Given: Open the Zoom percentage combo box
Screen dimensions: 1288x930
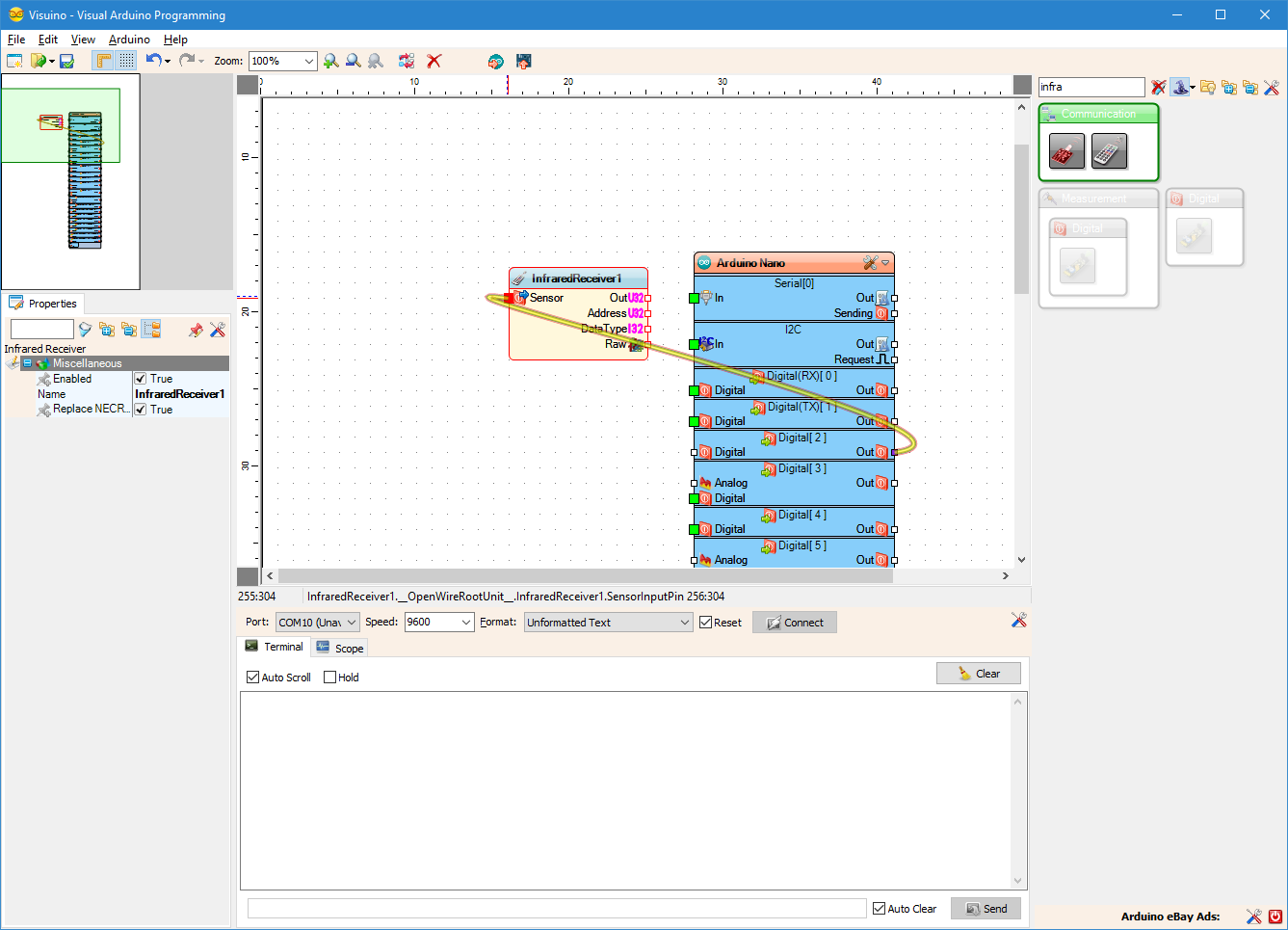Looking at the screenshot, I should 282,61.
